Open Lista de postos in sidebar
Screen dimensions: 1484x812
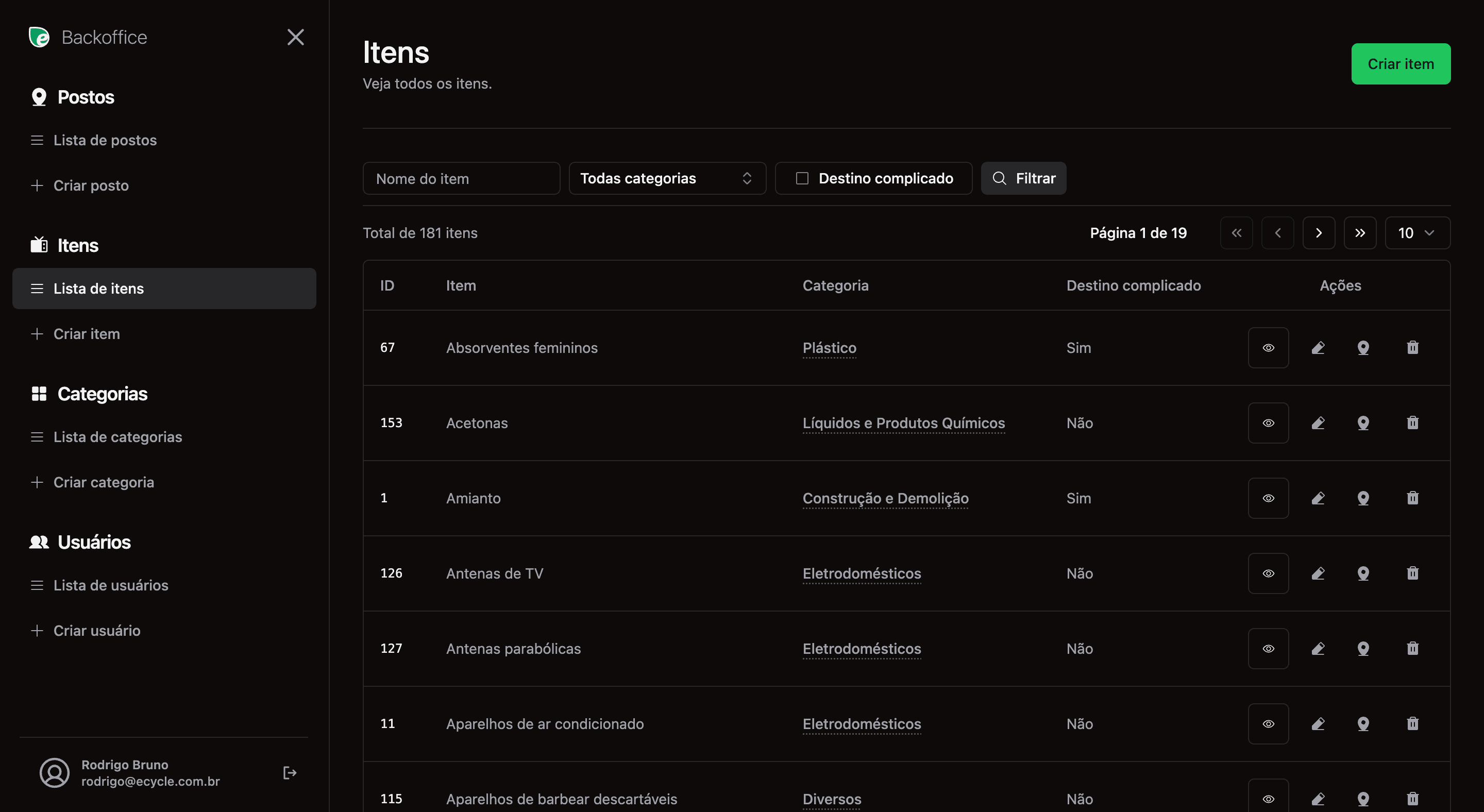(105, 140)
